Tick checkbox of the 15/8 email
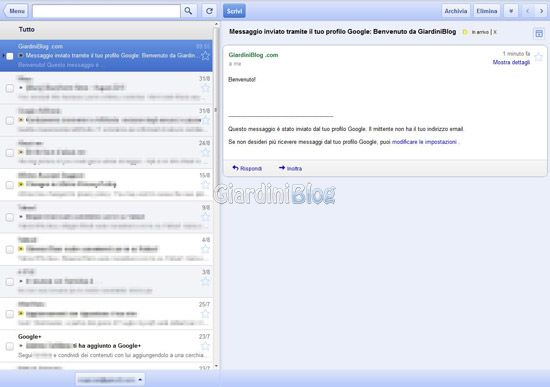The width and height of the screenshot is (550, 387). [x=10, y=185]
